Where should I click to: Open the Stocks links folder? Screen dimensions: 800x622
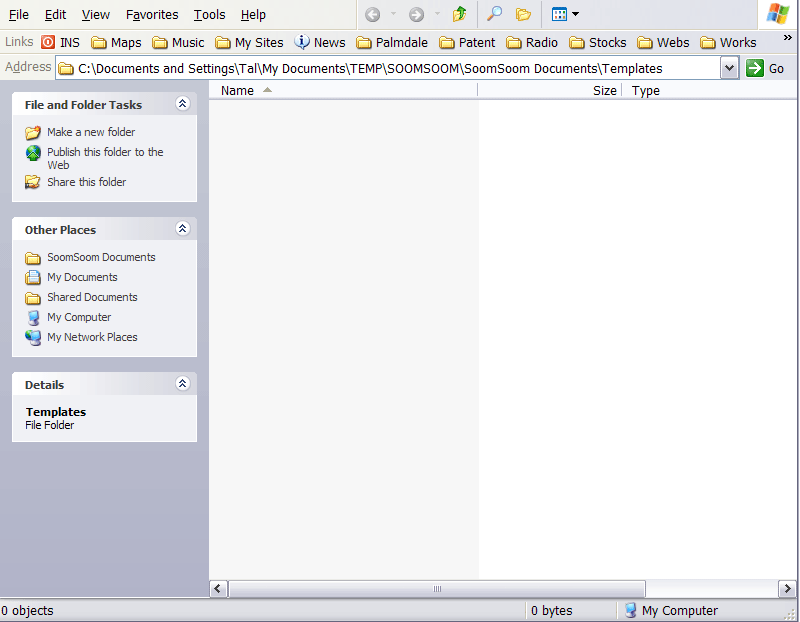[597, 42]
